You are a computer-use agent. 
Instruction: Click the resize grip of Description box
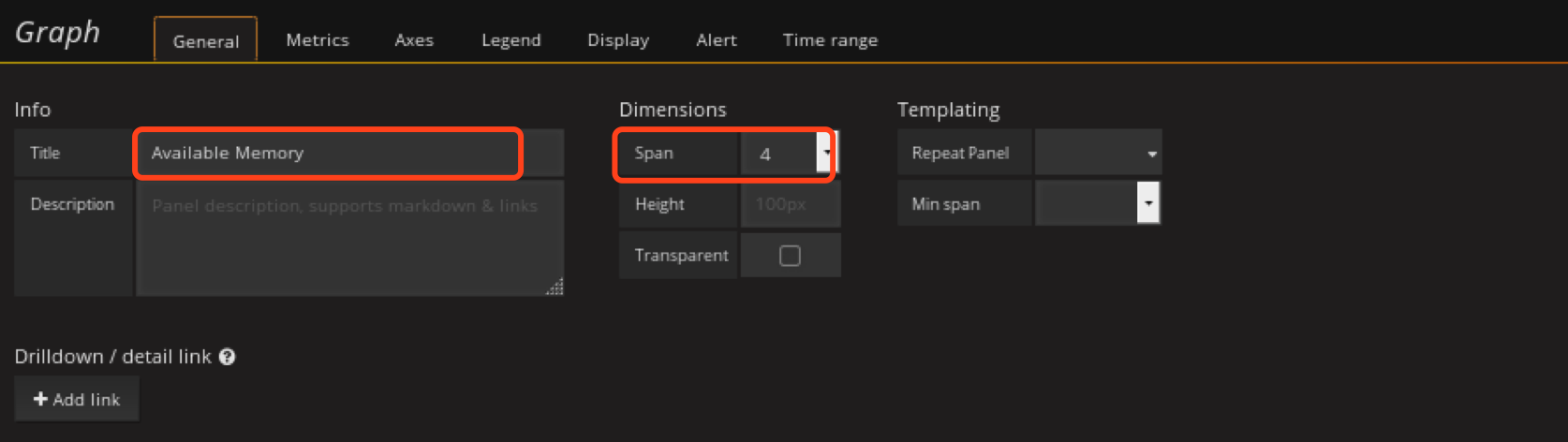click(x=555, y=287)
